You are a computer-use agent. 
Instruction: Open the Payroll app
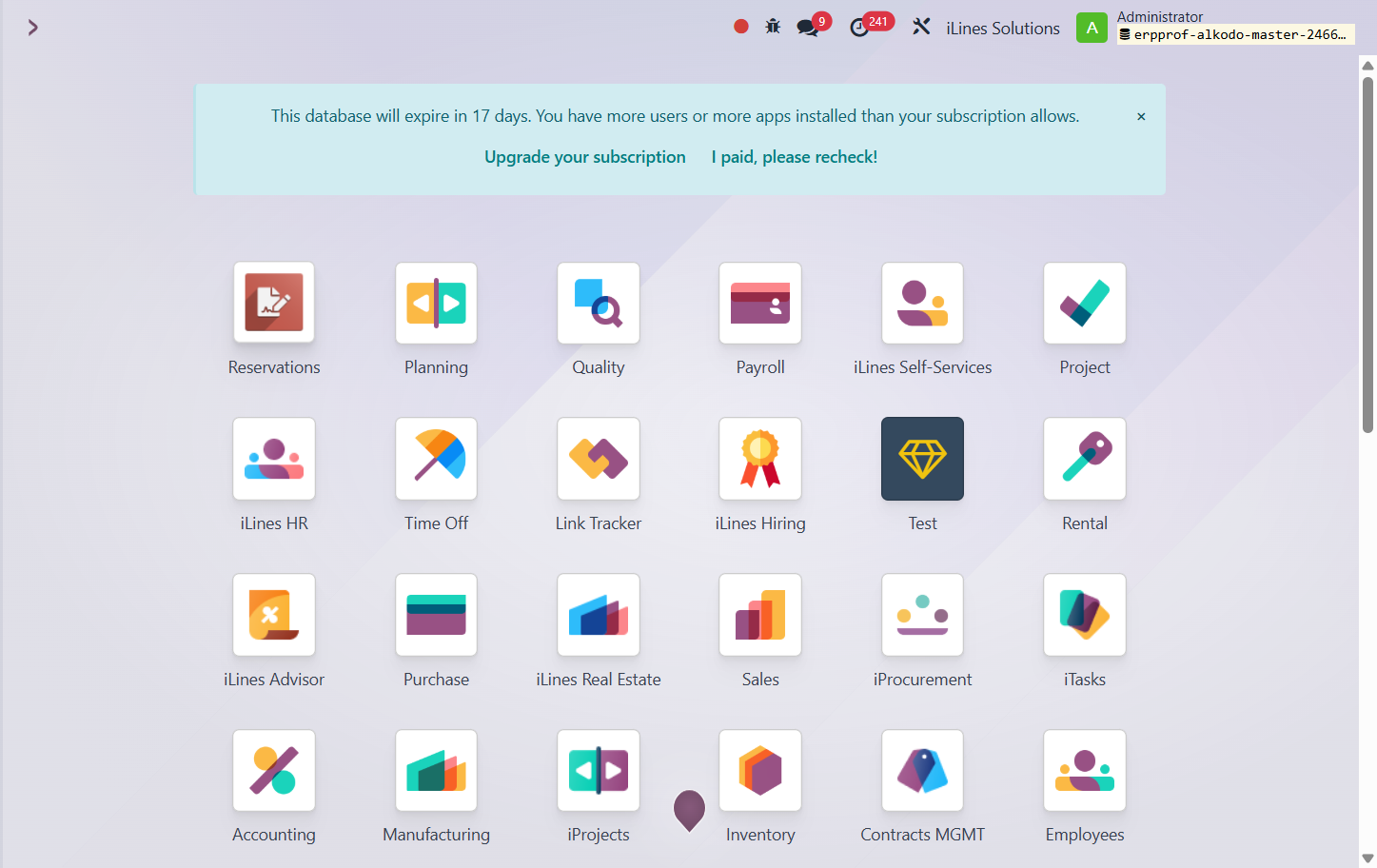(x=760, y=303)
